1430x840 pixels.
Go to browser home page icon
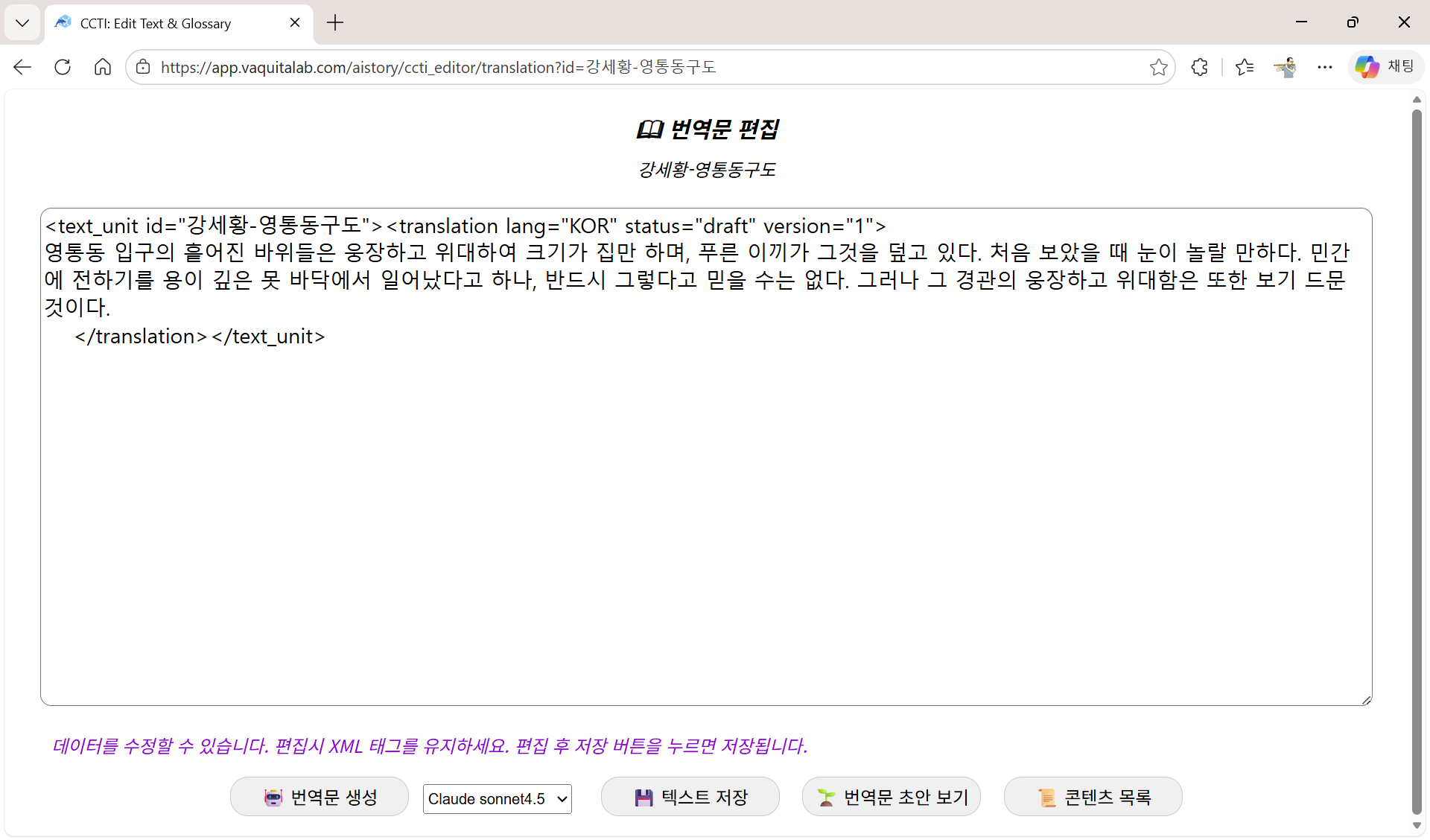103,67
